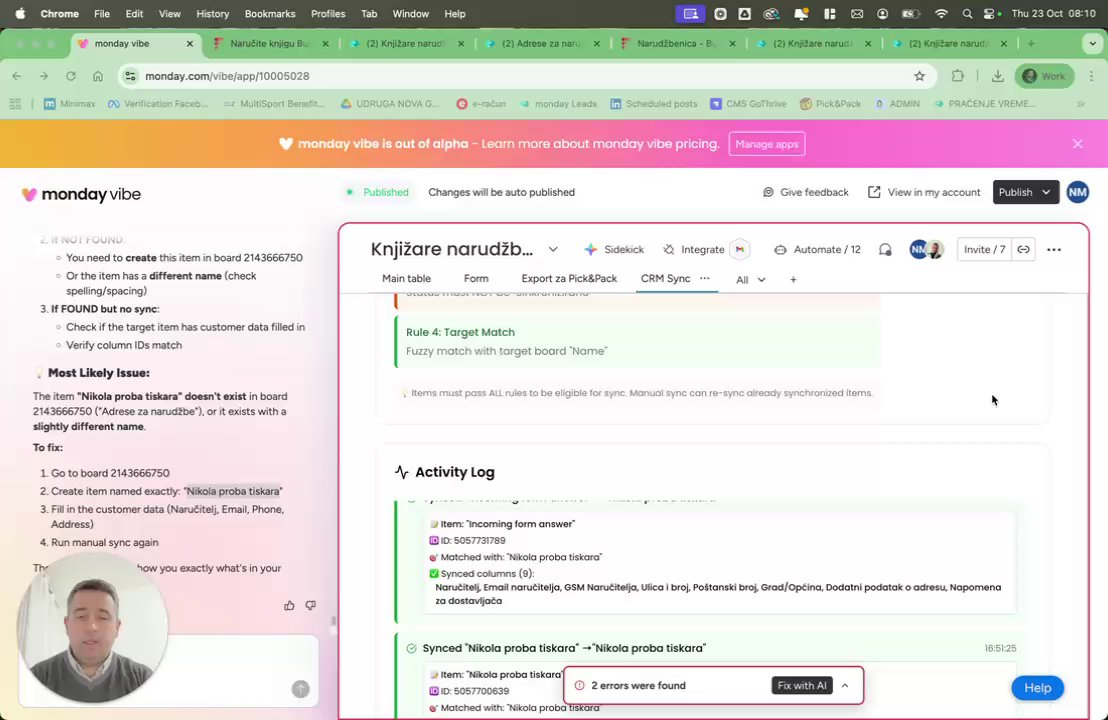The image size is (1108, 720).
Task: Switch to Naručite knjigu browser tab
Action: tap(271, 44)
